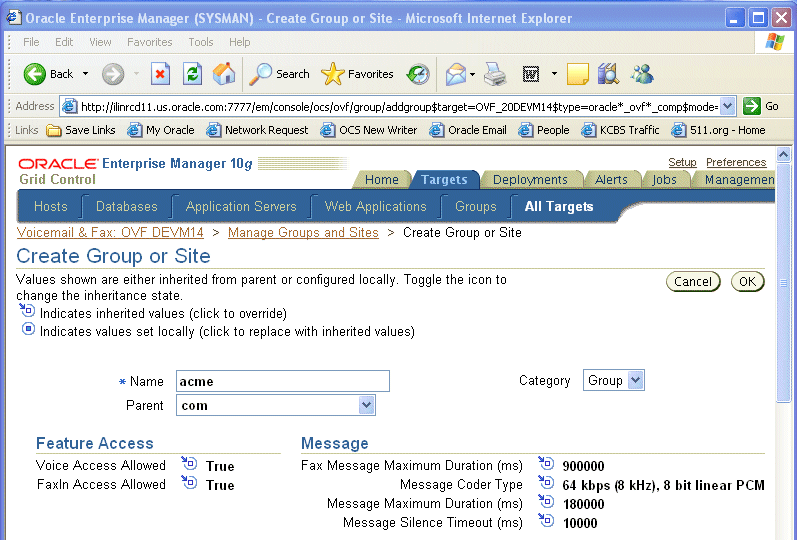Click the IE Back arrow icon
The image size is (797, 540).
35,74
